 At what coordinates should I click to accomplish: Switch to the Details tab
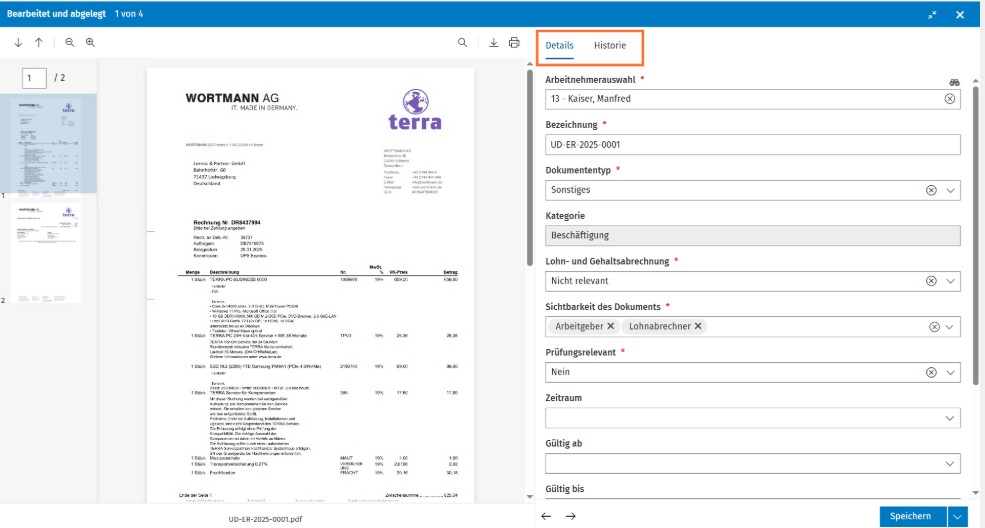tap(559, 45)
